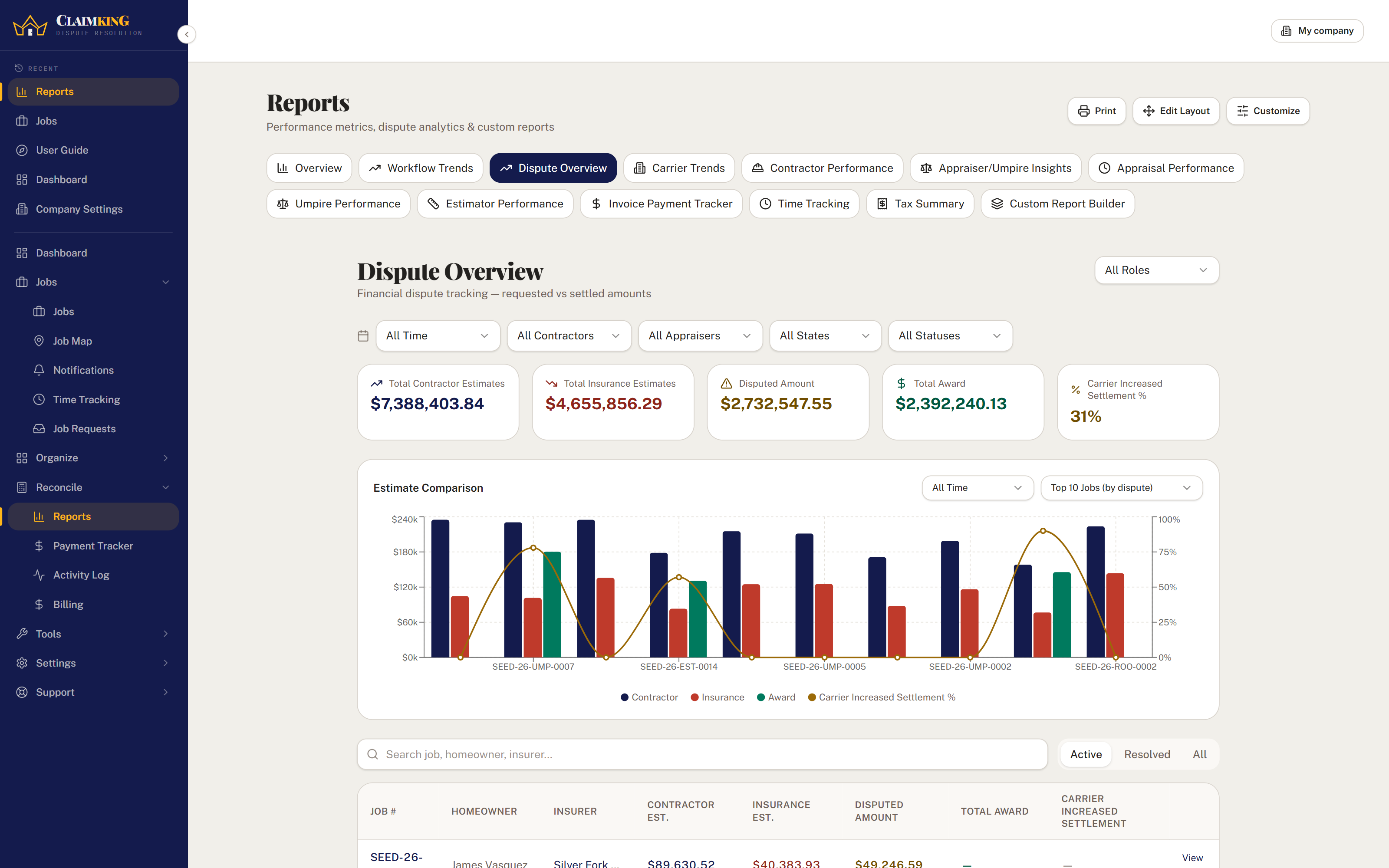
Task: Show Resolved disputes filter
Action: point(1147,754)
